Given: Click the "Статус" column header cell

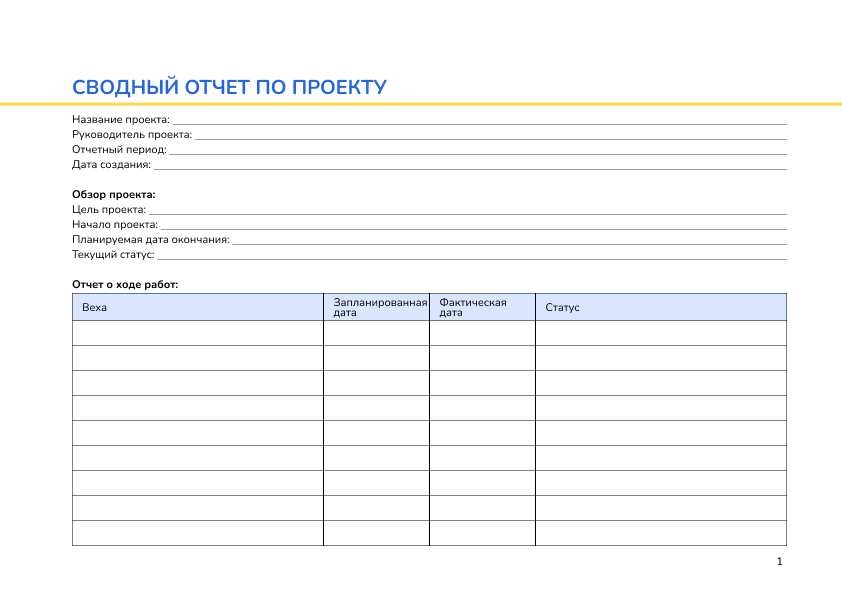Looking at the screenshot, I should pyautogui.click(x=661, y=307).
